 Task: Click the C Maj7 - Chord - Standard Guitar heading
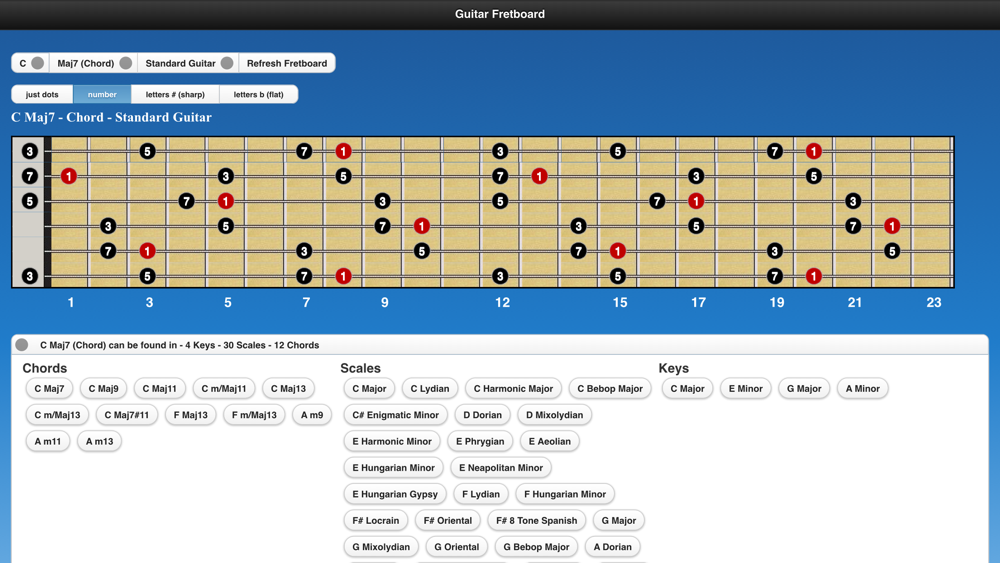coord(112,117)
